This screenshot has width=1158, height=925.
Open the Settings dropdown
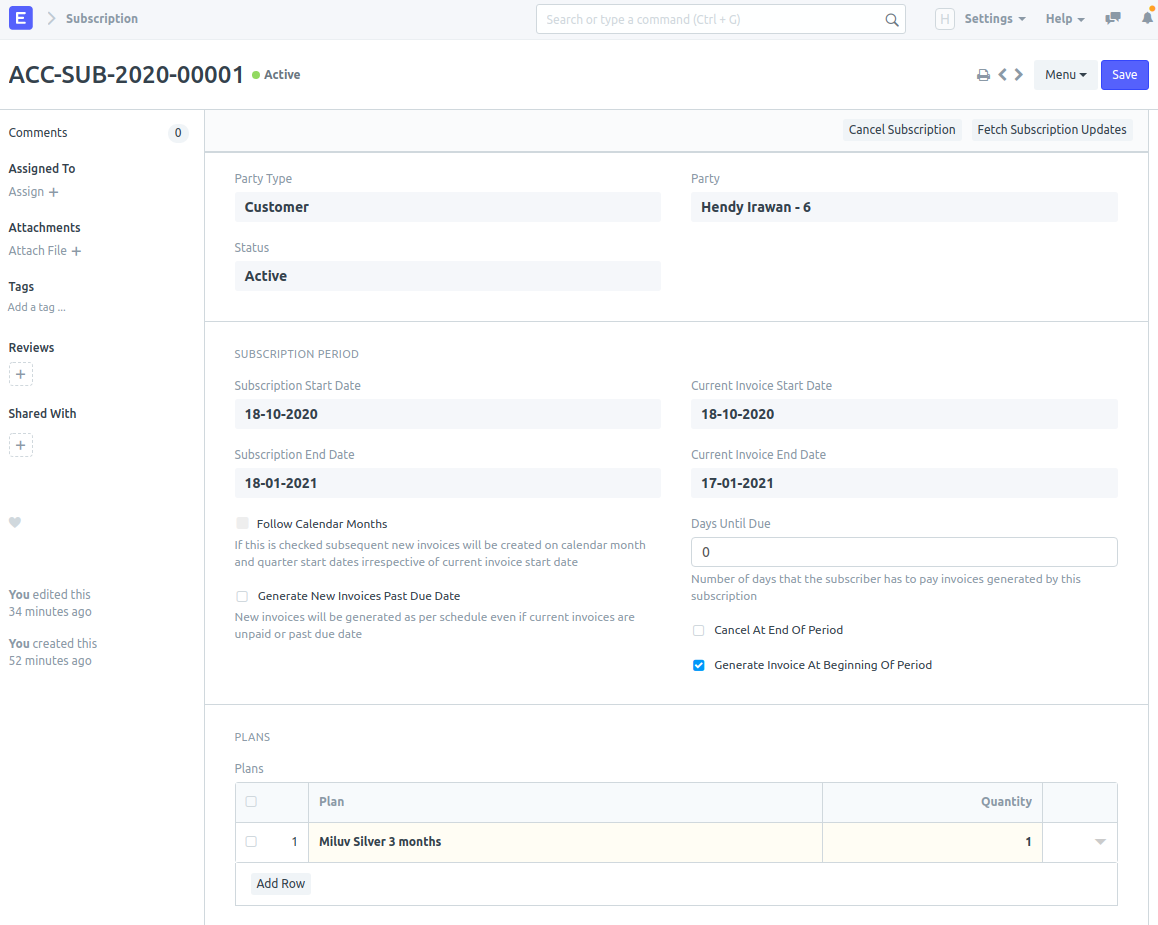tap(995, 18)
